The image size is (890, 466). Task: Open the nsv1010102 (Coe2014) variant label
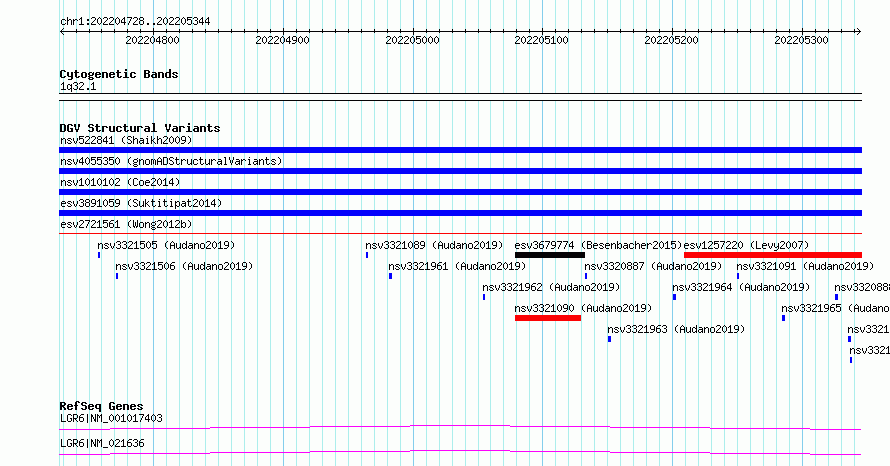tap(120, 182)
